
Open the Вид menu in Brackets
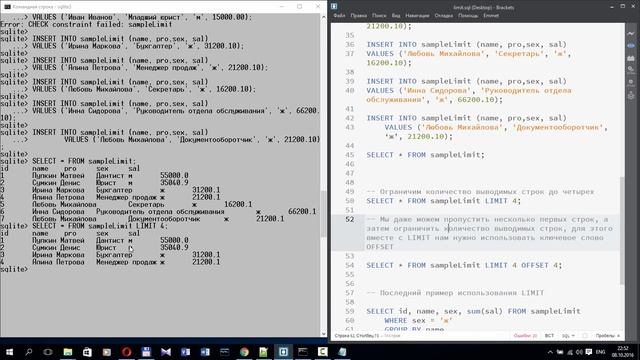point(396,16)
